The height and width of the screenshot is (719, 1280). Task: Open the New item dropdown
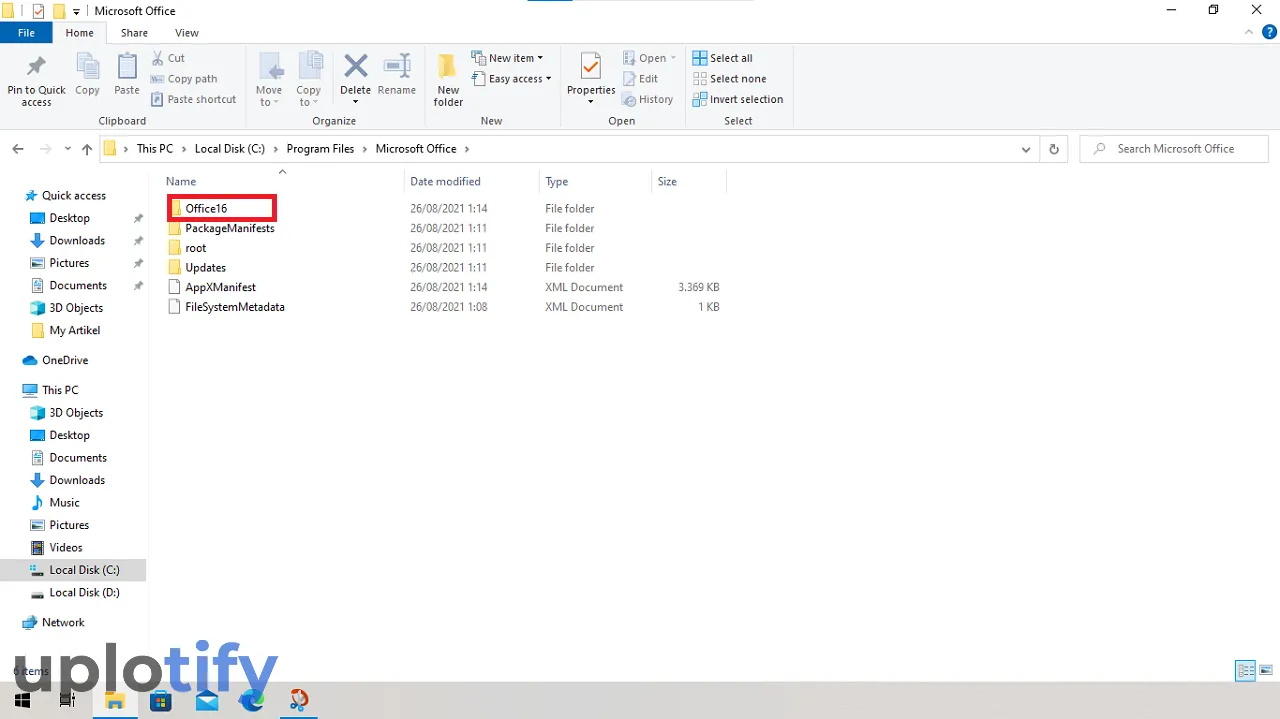(507, 58)
